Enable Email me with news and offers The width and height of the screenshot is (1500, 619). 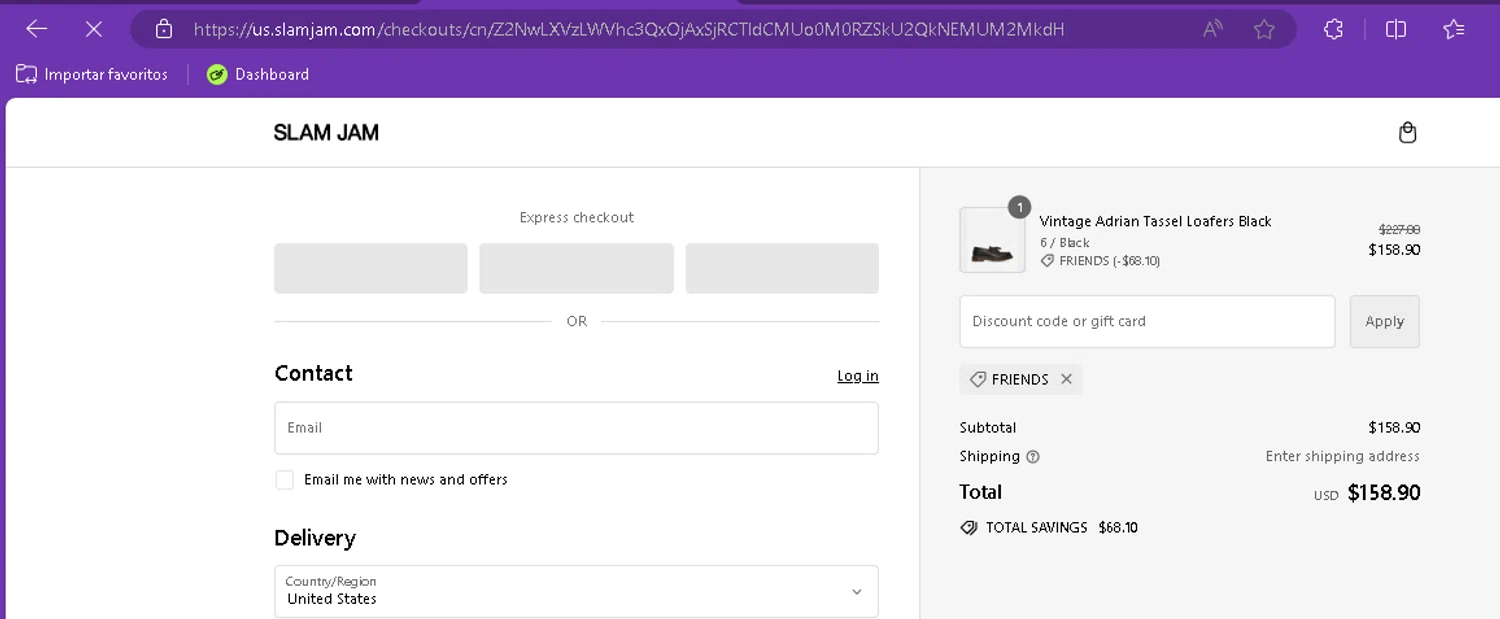click(285, 480)
